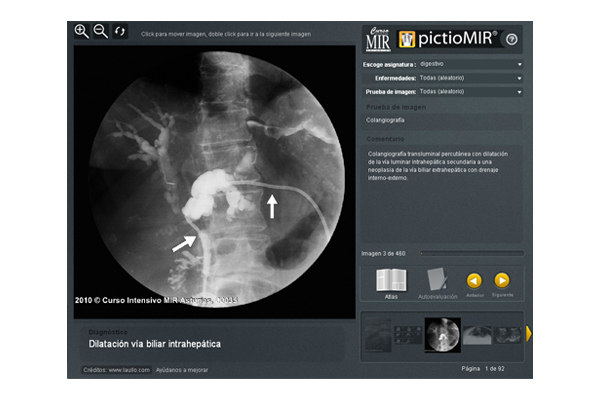Expand the Prueba de imagen dropdown

coord(471,92)
